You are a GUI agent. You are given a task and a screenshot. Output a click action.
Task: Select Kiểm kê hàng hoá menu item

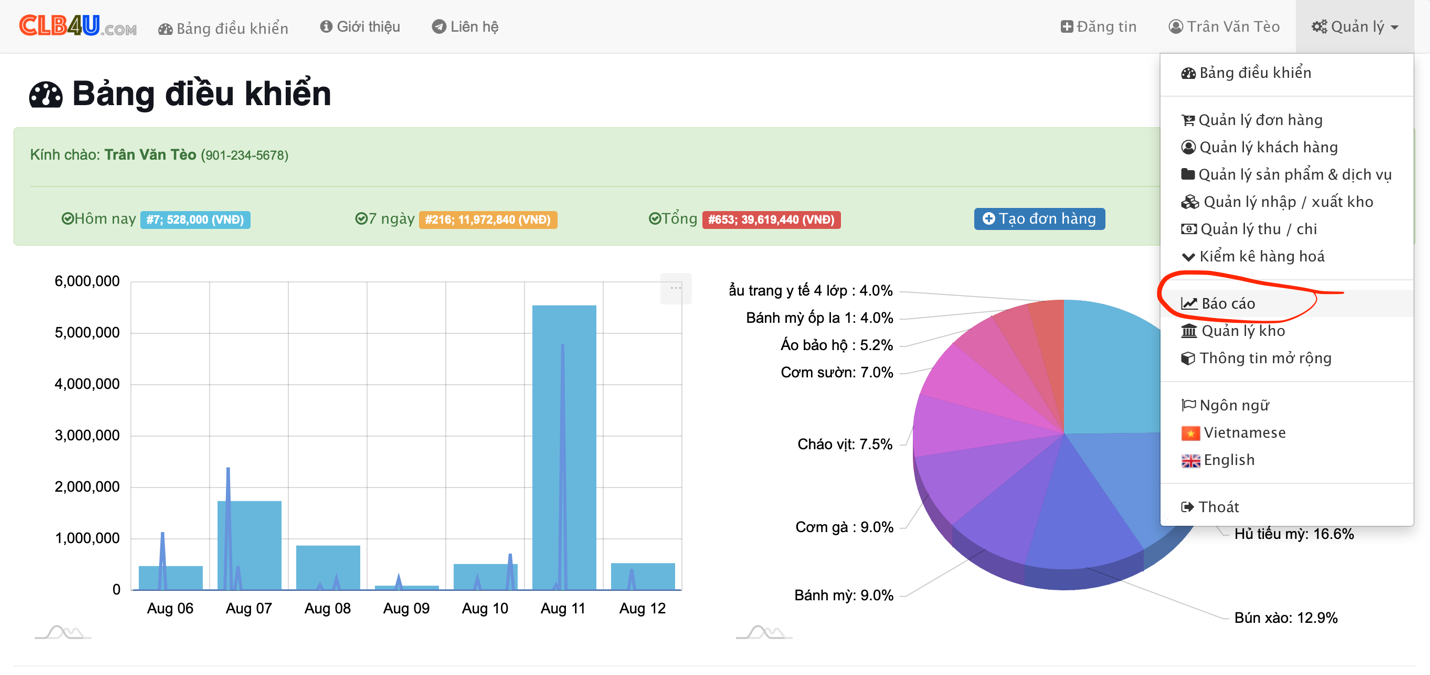tap(1261, 256)
